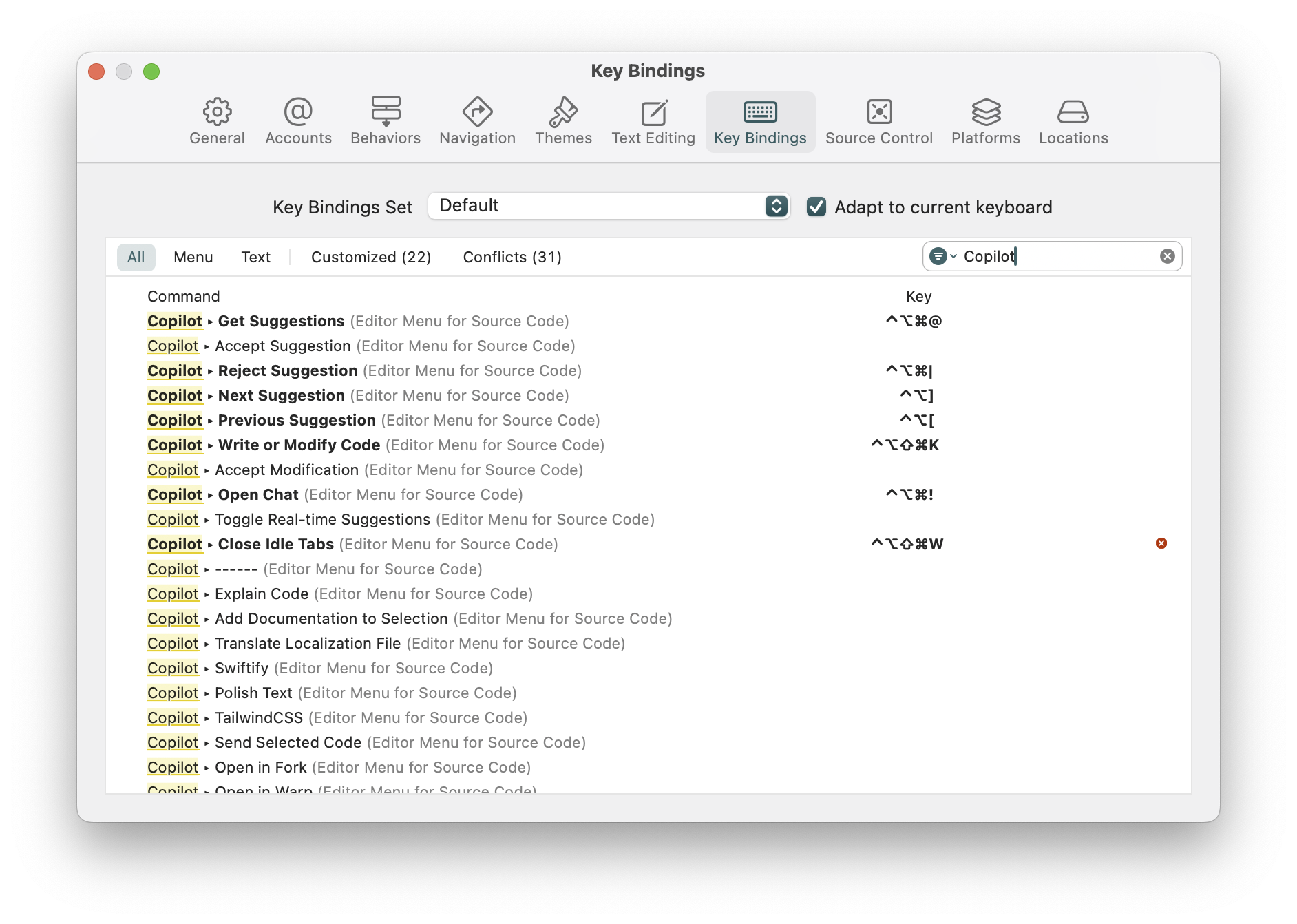
Task: Select the Menu filter option
Action: click(x=193, y=257)
